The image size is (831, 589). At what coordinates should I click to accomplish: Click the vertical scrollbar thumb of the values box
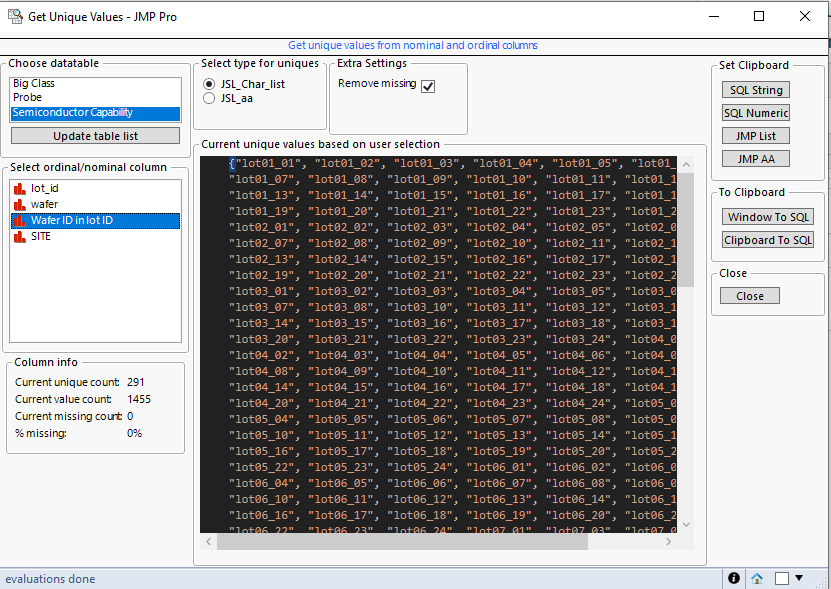point(686,229)
